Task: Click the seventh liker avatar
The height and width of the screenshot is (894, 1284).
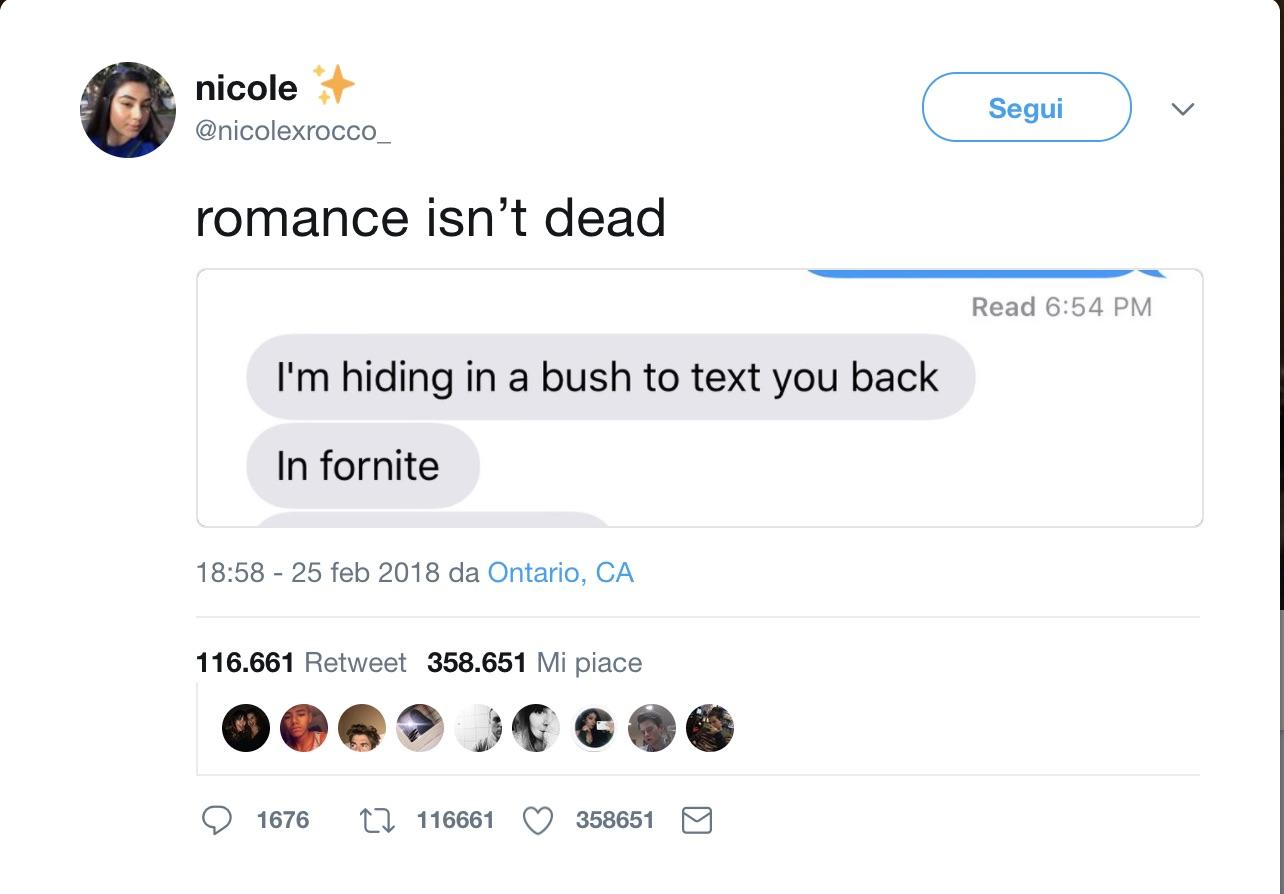Action: 594,728
